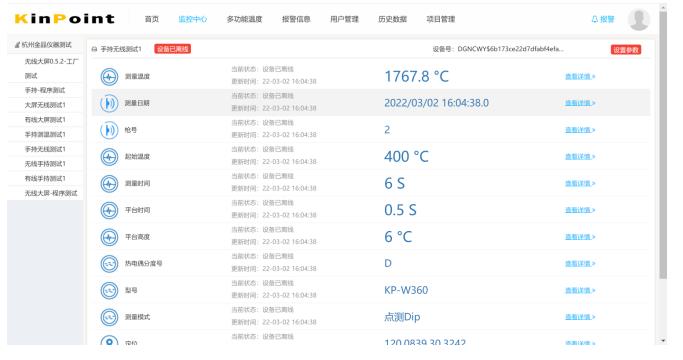Click the 报警 bell icon in the header
Viewport: 683px width, 360px height.
595,19
